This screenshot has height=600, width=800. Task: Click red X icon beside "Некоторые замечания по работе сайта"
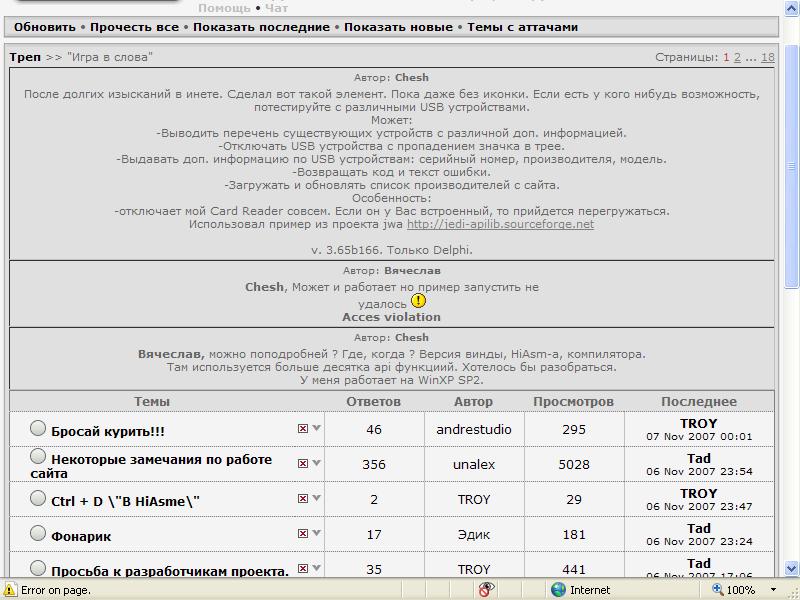pyautogui.click(x=303, y=463)
